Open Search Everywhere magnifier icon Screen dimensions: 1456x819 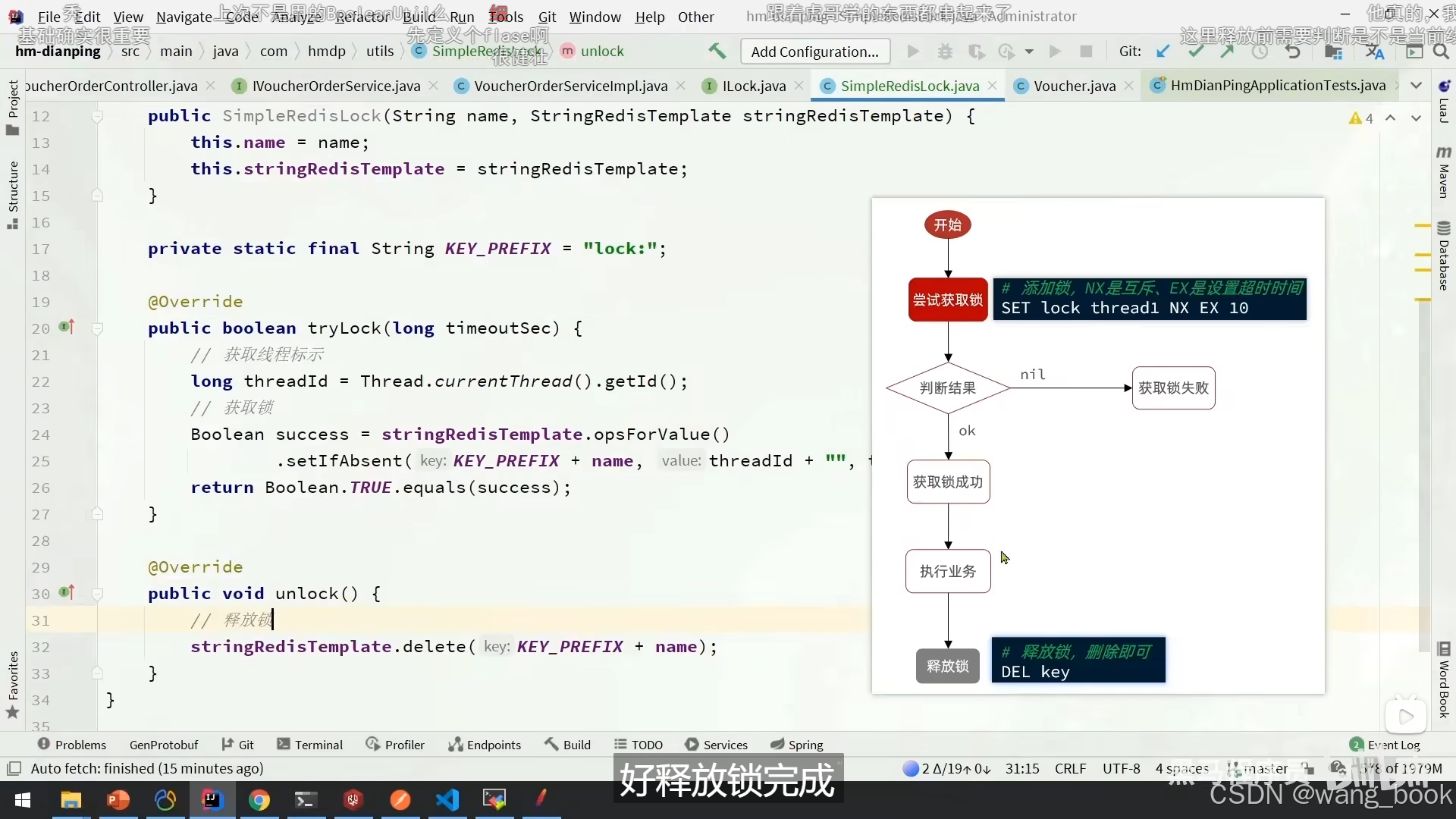(x=1441, y=51)
